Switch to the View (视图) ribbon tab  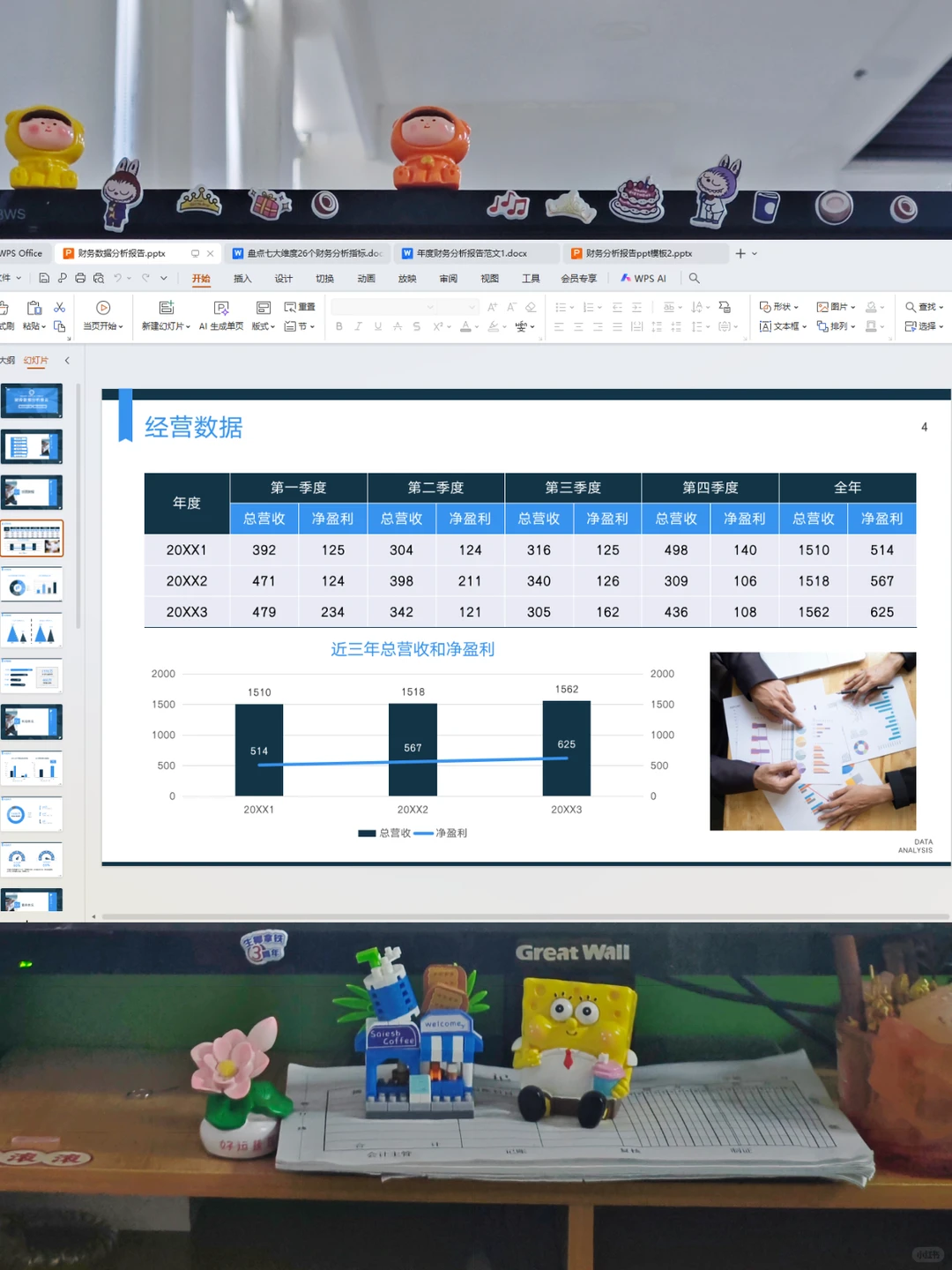point(490,279)
